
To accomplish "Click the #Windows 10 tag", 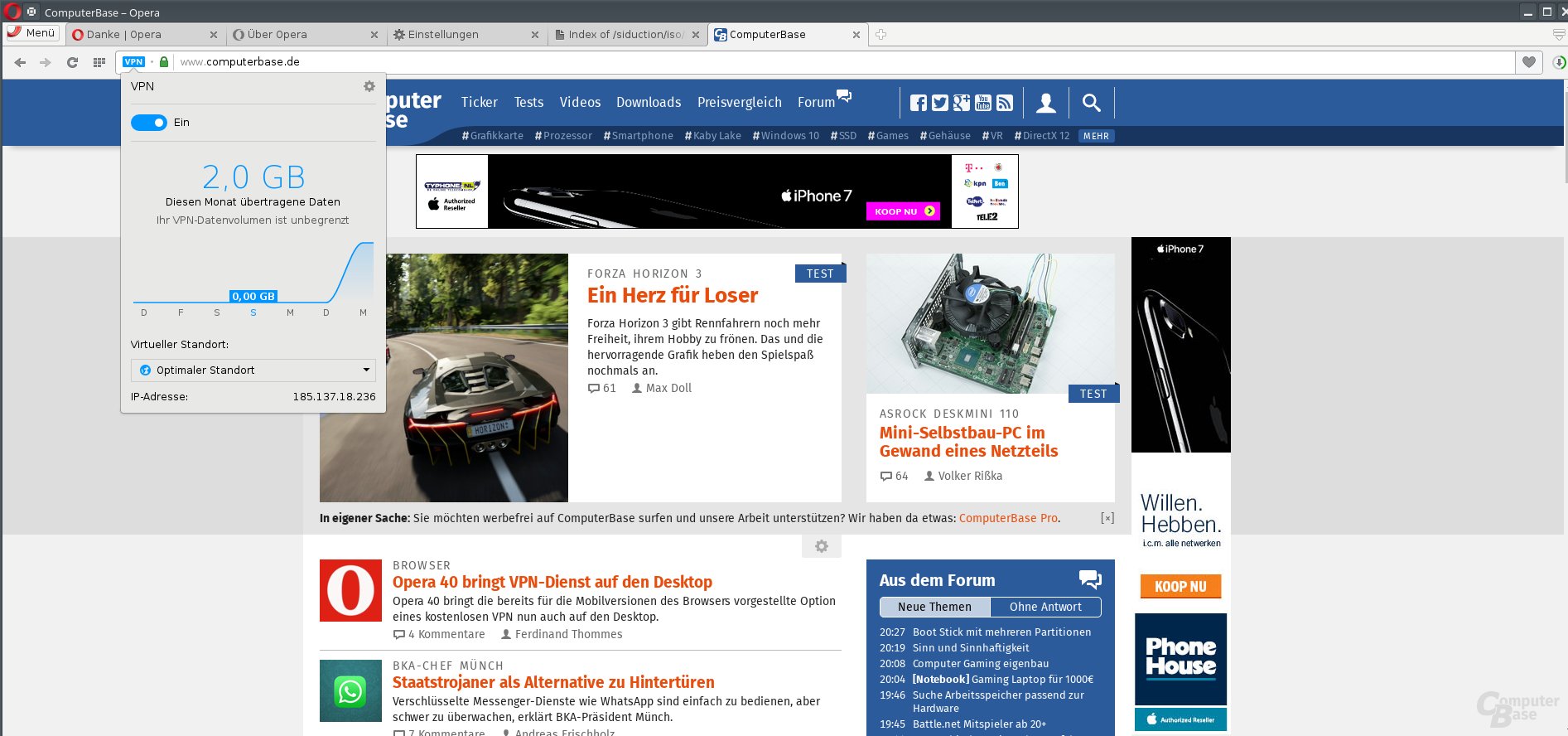I will (786, 136).
